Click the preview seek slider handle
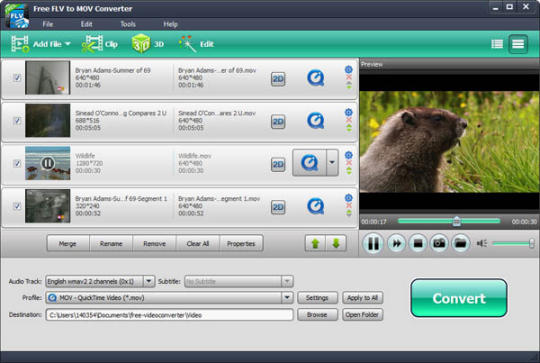Screen dimensions: 540x363 (x=456, y=221)
